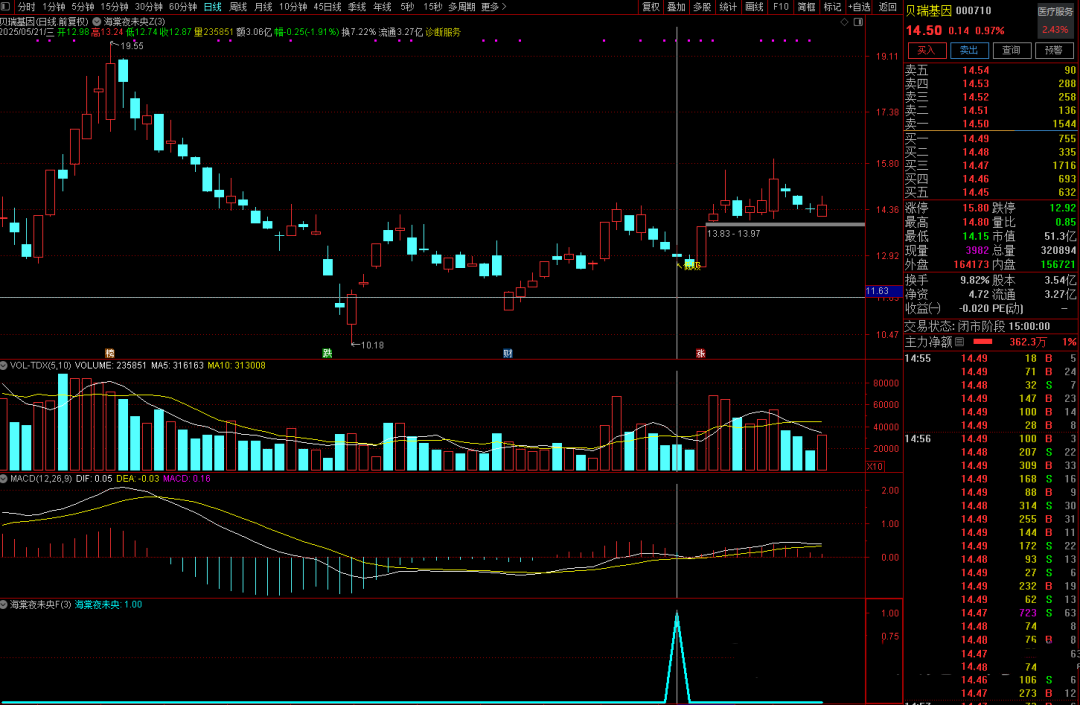Open the MACD indicator dropdown arrow
The image size is (1080, 705).
[5, 480]
